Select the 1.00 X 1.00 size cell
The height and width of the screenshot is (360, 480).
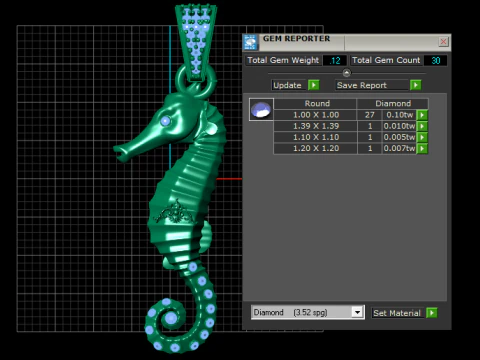(x=315, y=115)
